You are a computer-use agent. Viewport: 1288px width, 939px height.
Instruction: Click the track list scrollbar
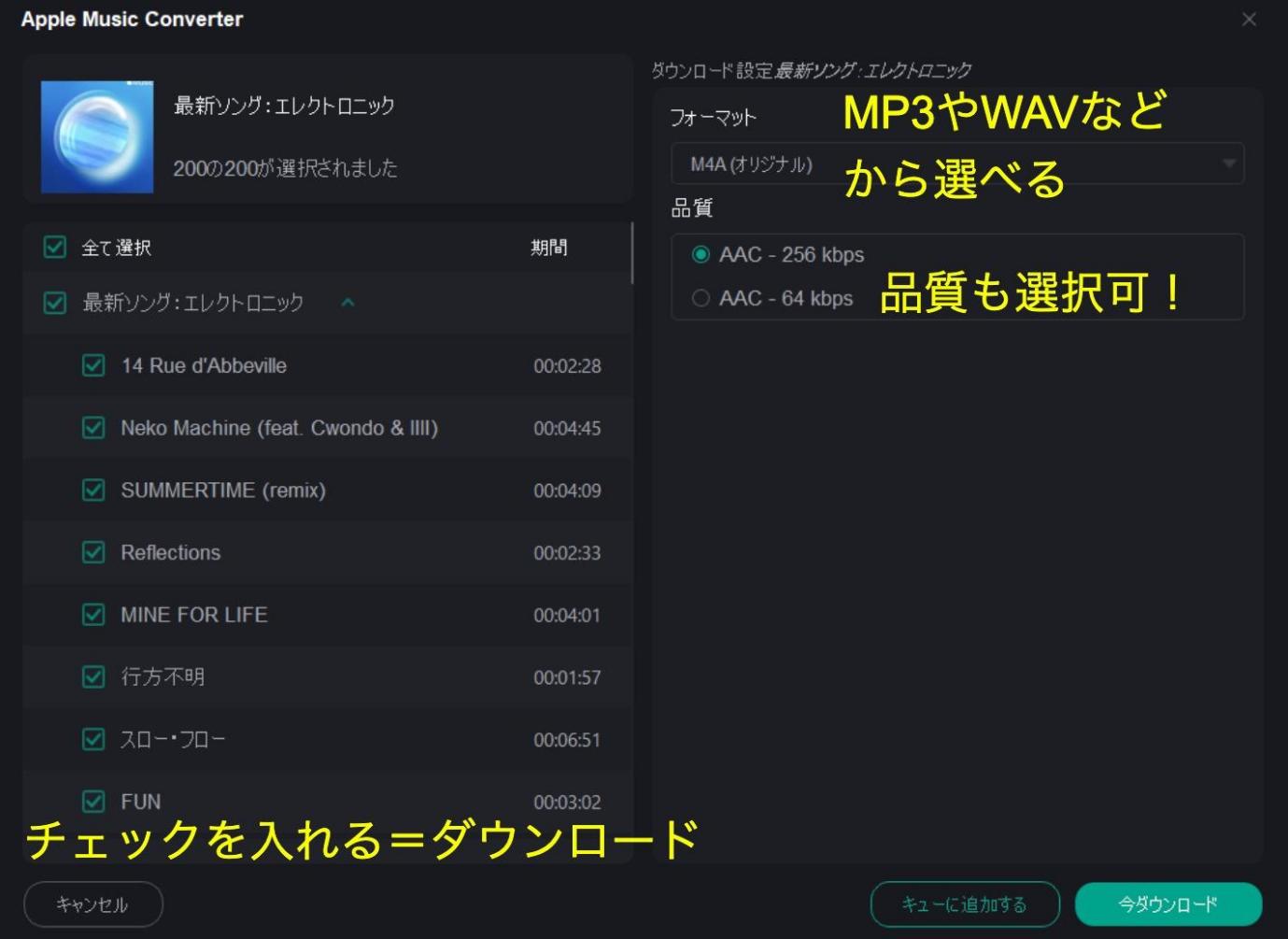632,253
